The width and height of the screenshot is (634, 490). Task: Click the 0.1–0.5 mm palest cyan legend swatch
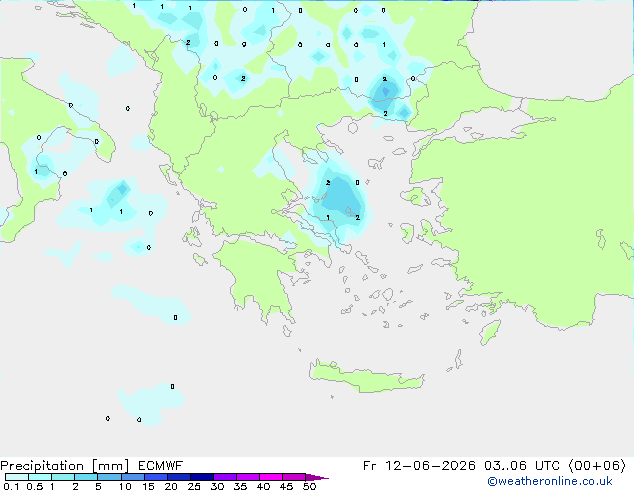coord(17,477)
